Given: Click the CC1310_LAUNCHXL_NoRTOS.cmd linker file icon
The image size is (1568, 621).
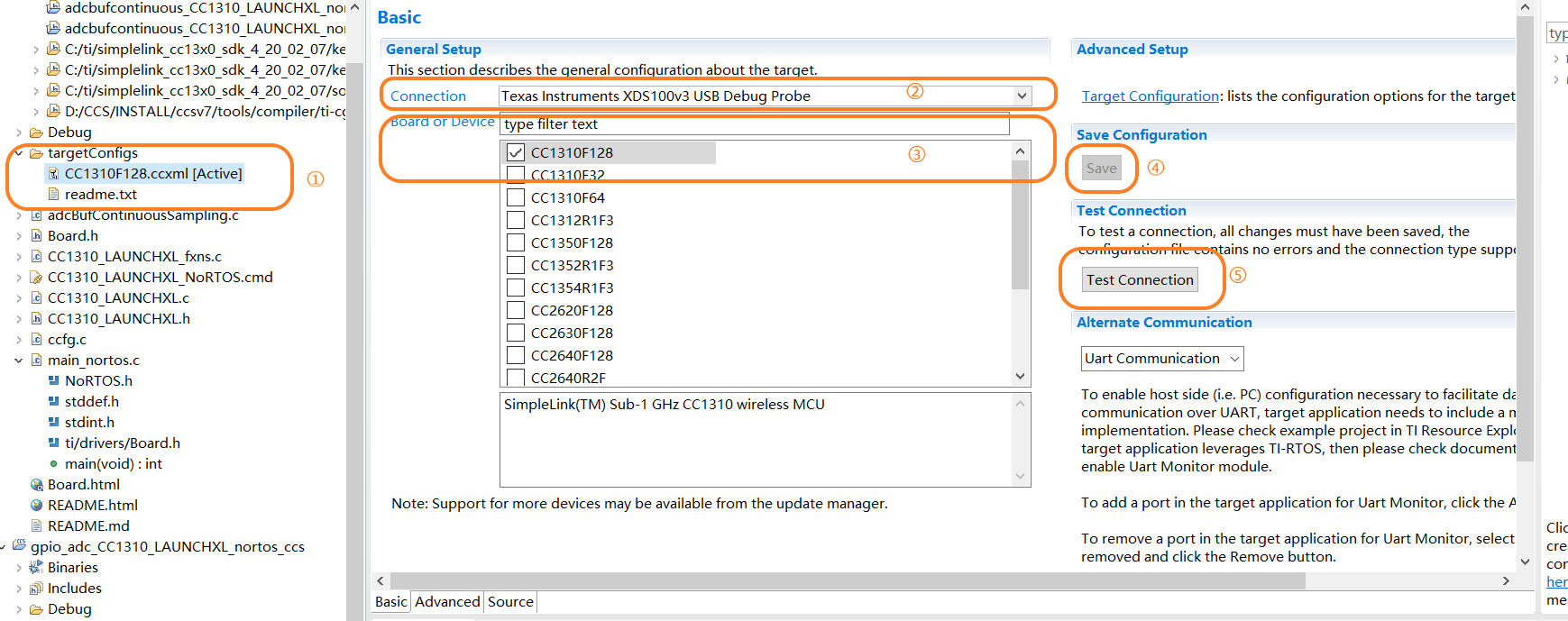Looking at the screenshot, I should pos(36,278).
